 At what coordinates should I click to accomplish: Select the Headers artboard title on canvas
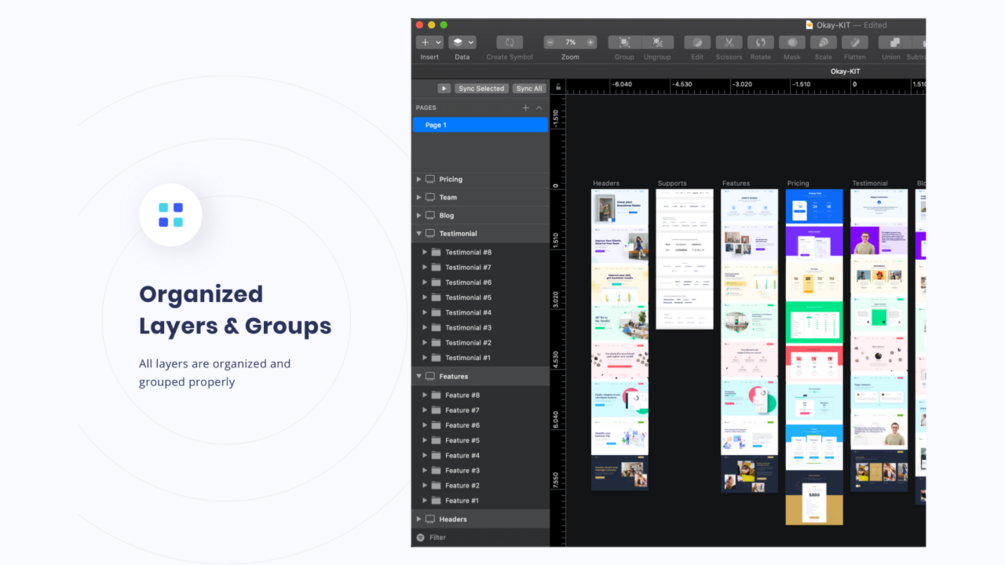click(606, 183)
